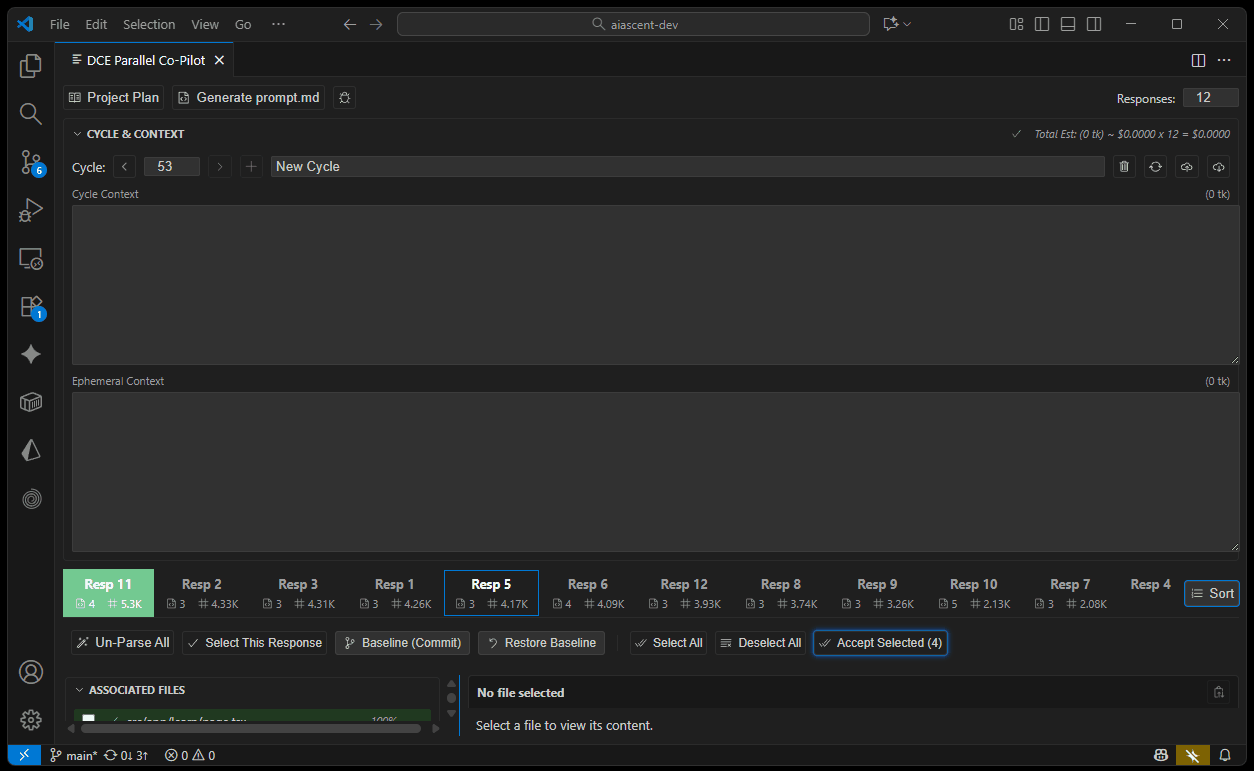Open the Source Control view
Screen dimensions: 1254x771
pyautogui.click(x=31, y=162)
